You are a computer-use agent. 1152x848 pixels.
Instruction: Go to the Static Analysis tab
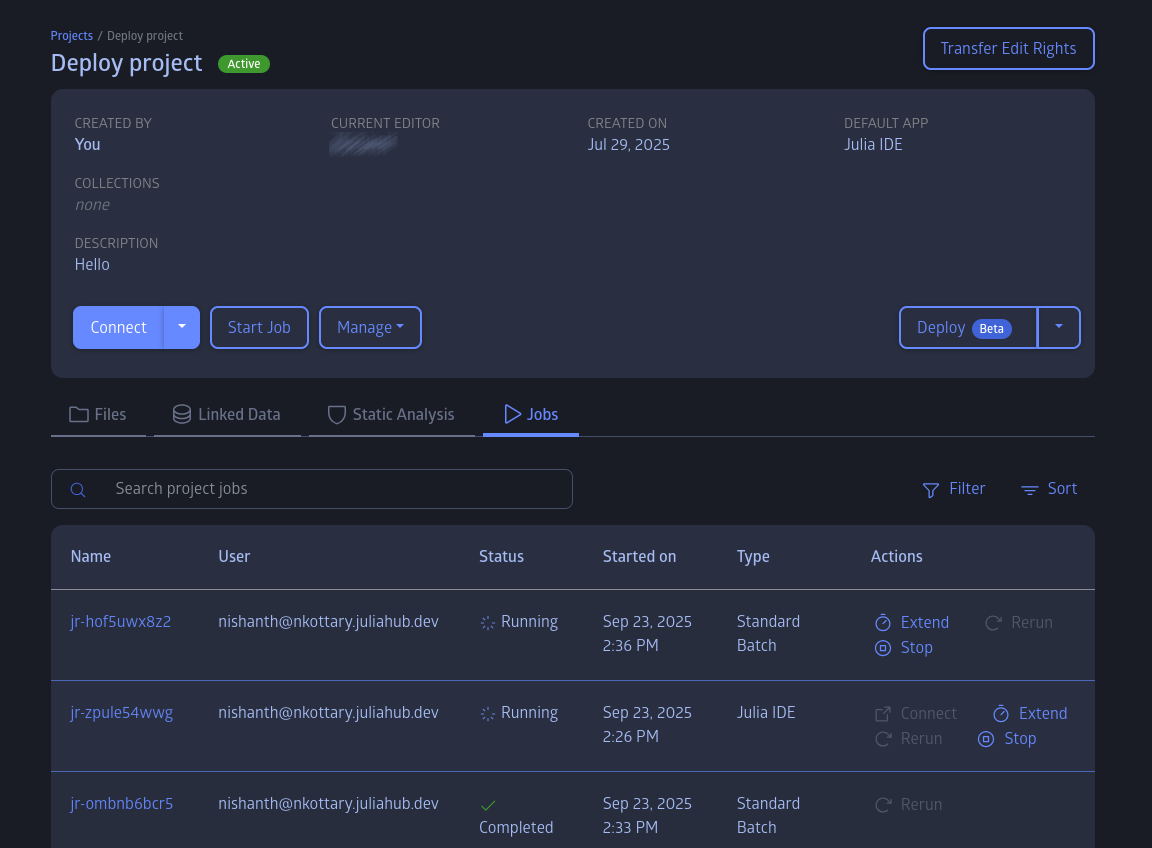pyautogui.click(x=391, y=414)
